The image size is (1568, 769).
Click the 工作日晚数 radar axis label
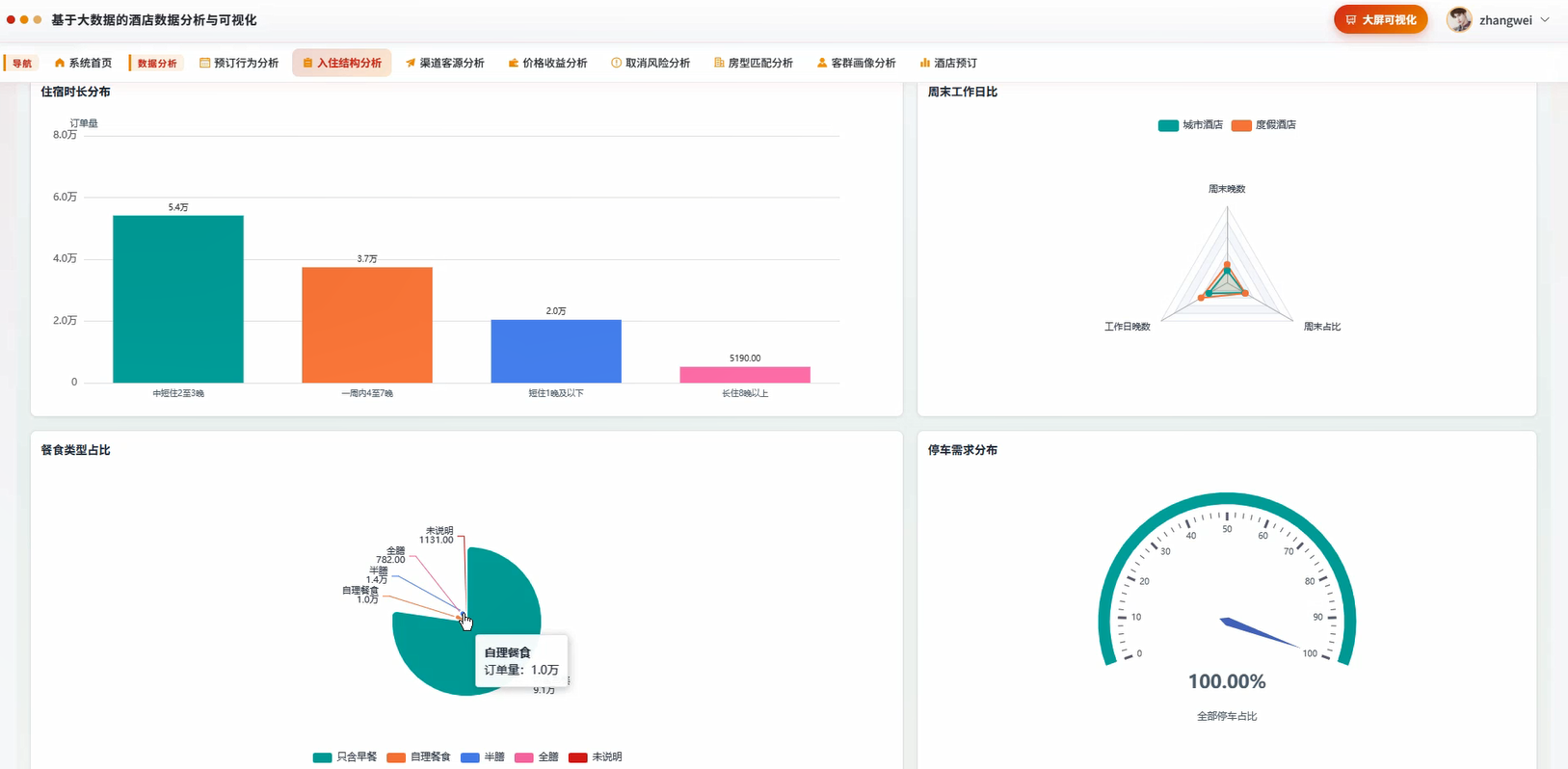pos(1128,327)
